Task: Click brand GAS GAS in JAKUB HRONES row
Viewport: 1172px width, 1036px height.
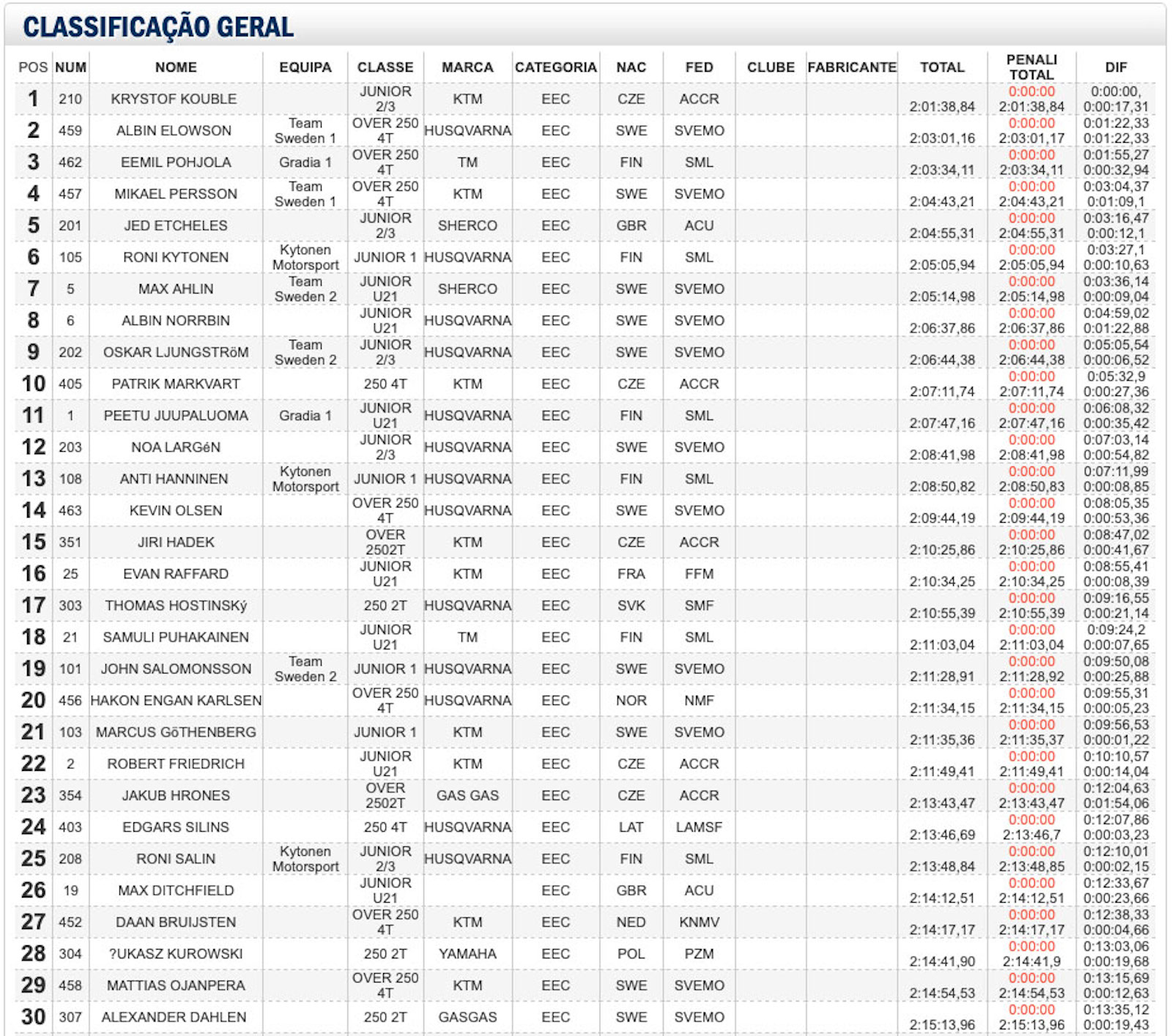Action: [467, 796]
